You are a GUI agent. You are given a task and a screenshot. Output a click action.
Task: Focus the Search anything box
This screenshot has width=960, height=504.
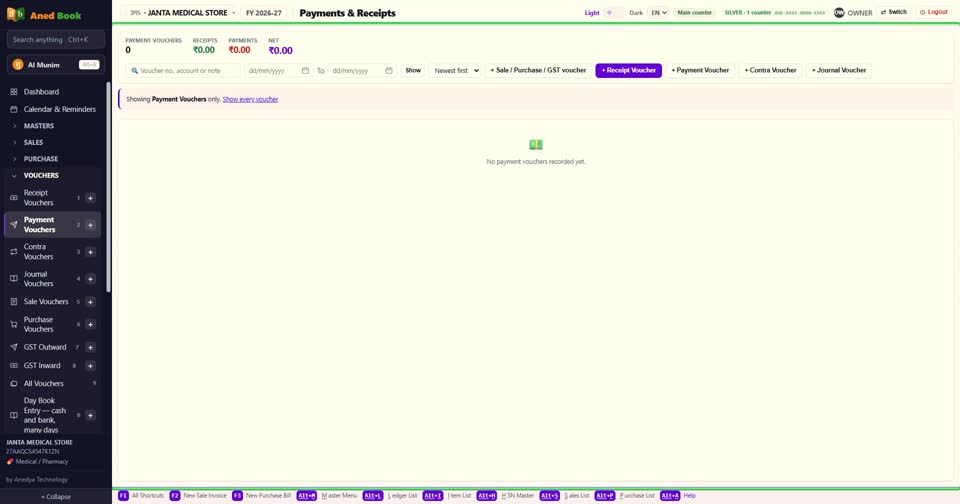point(56,40)
